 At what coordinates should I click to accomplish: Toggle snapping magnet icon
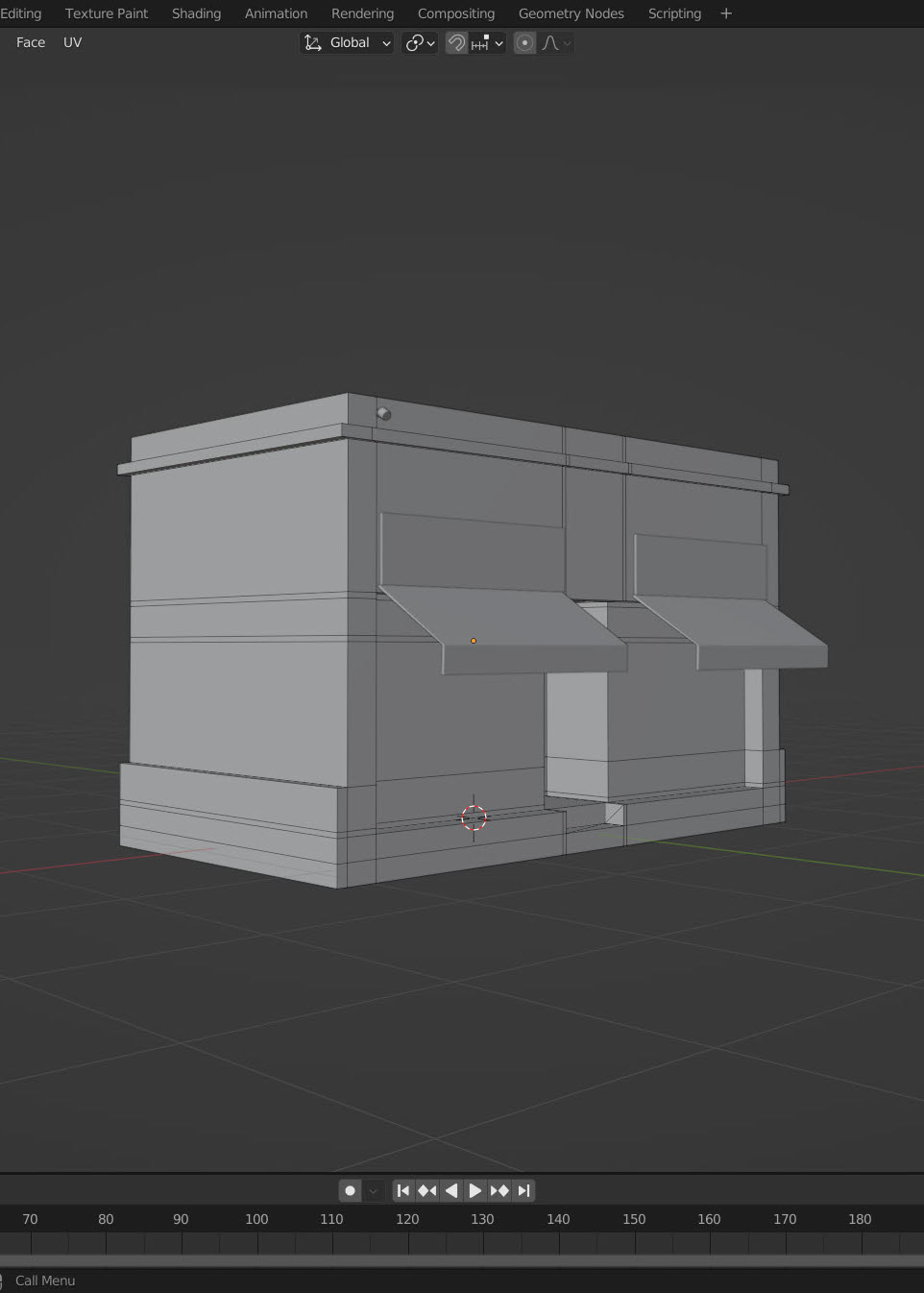[456, 42]
